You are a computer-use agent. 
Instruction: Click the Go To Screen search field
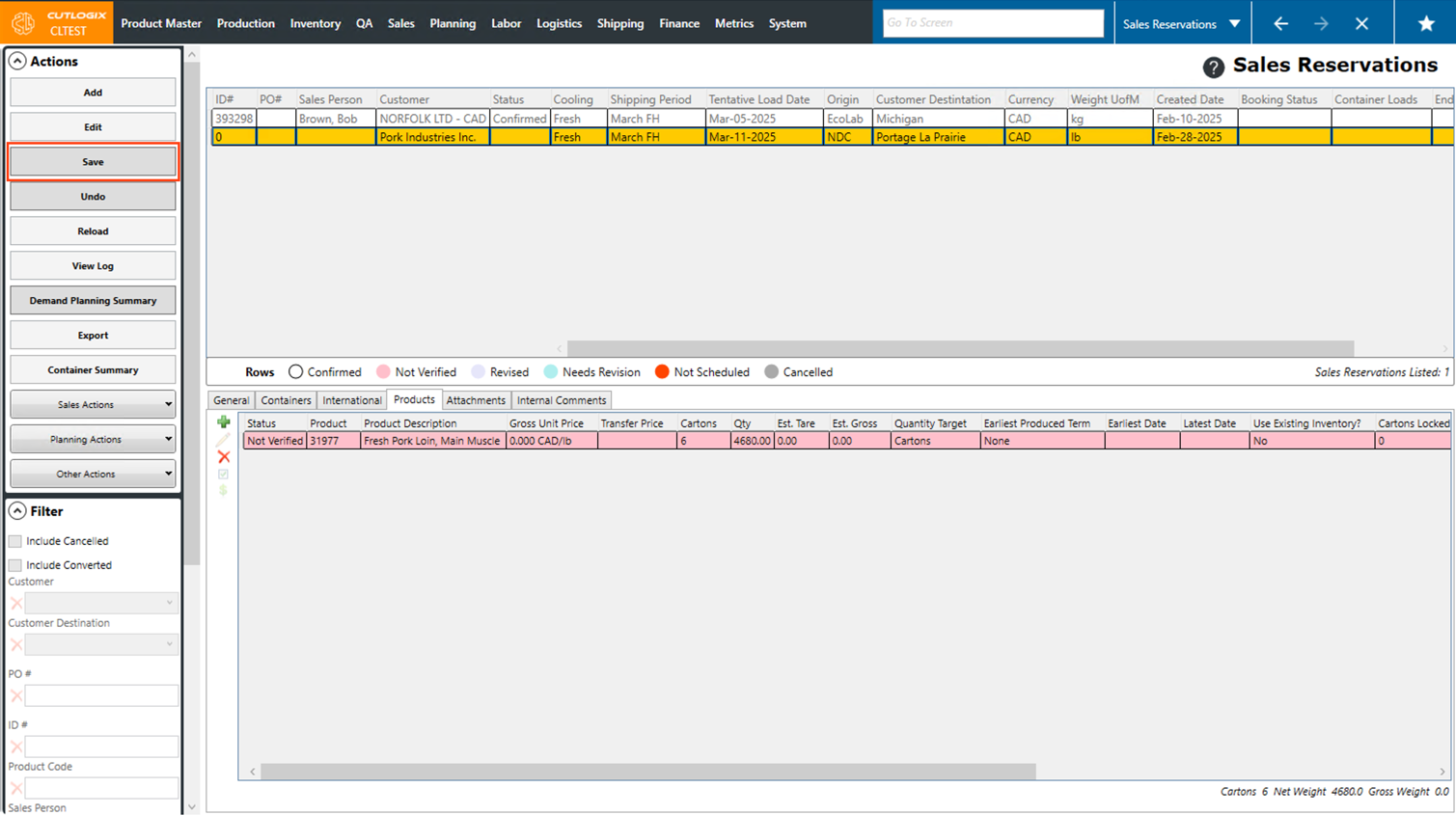[992, 23]
